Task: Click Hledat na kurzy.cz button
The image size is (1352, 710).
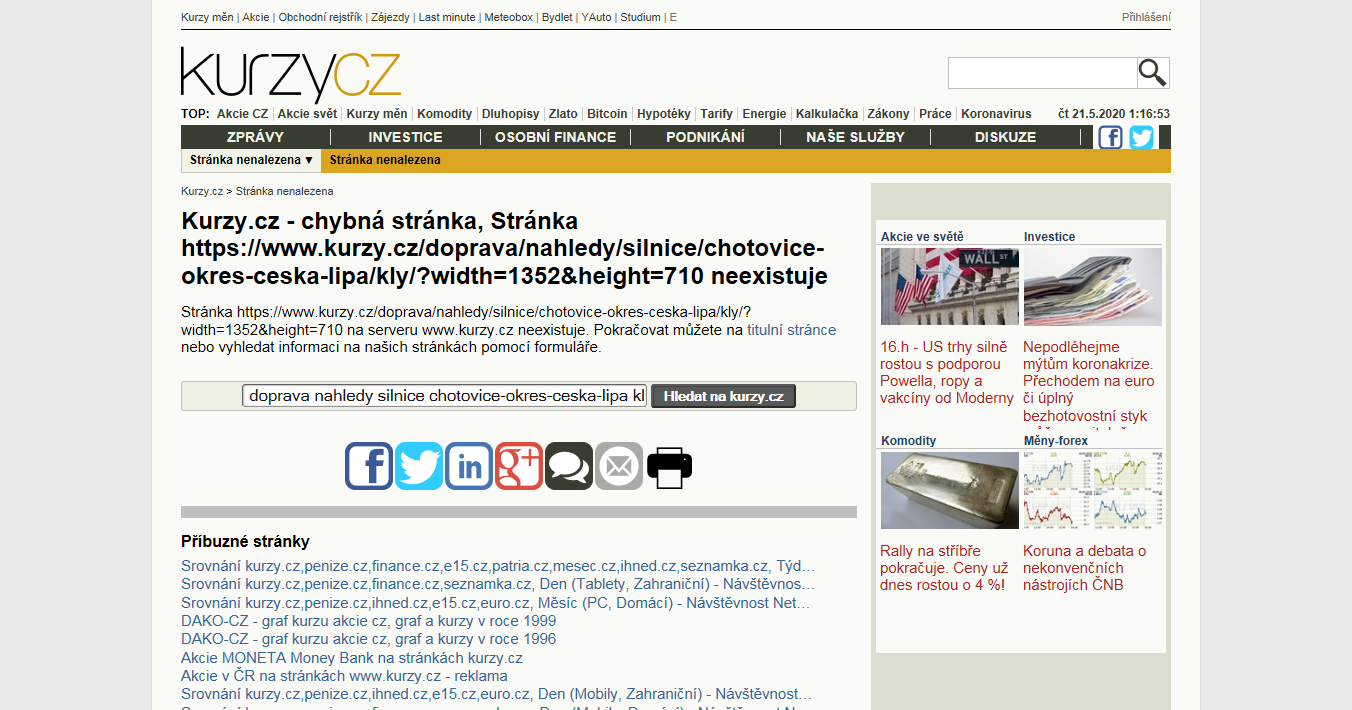Action: (723, 396)
